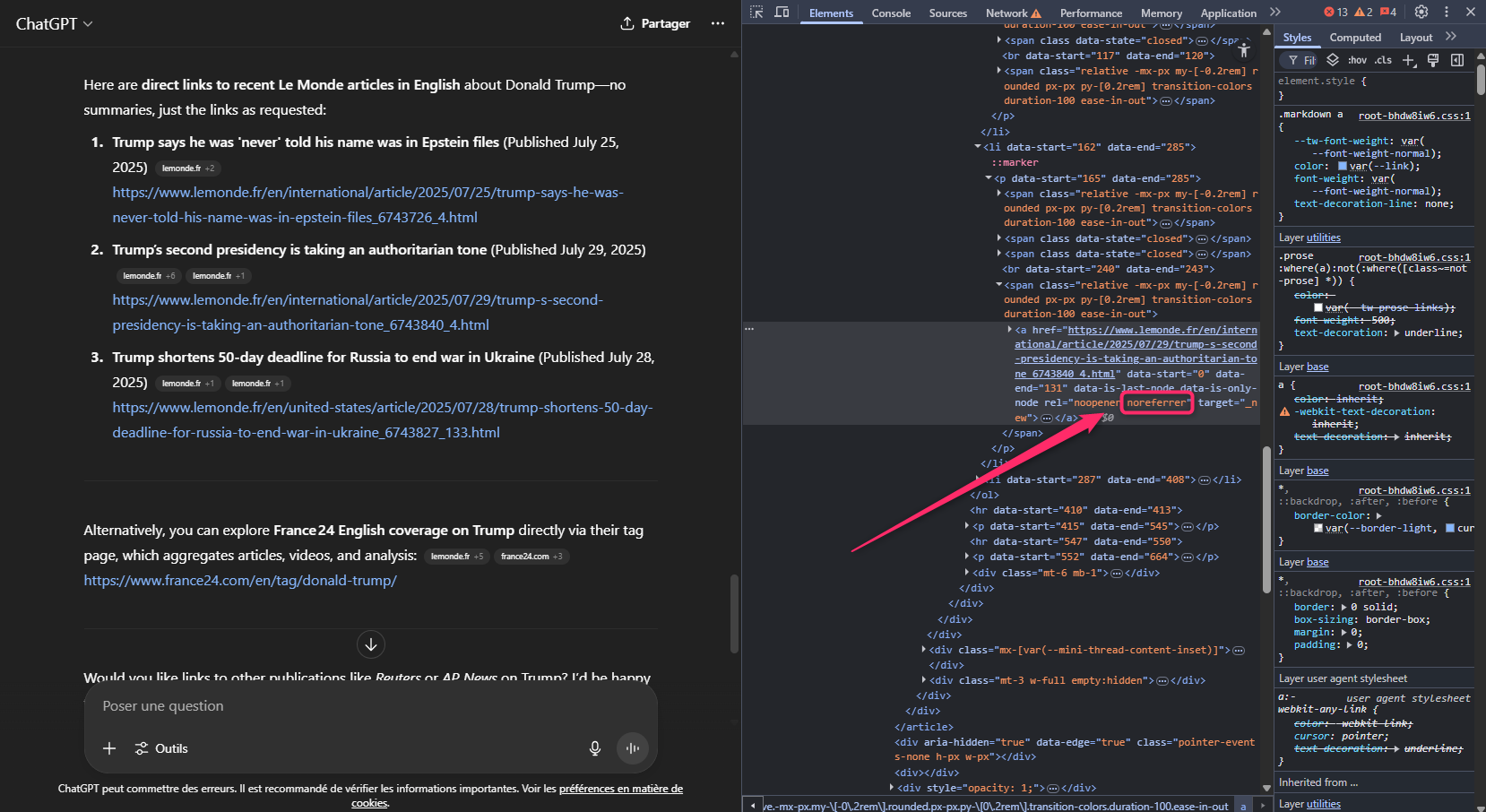
Task: Open the ChatGPT model dropdown
Action: (54, 24)
